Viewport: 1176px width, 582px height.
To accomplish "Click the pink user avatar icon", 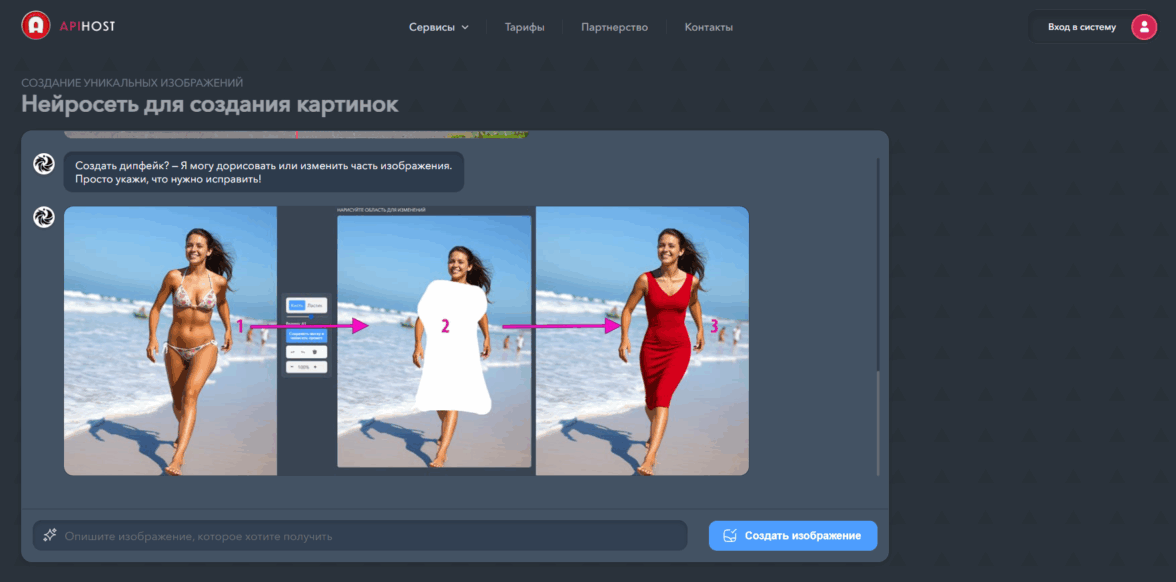I will [1143, 27].
